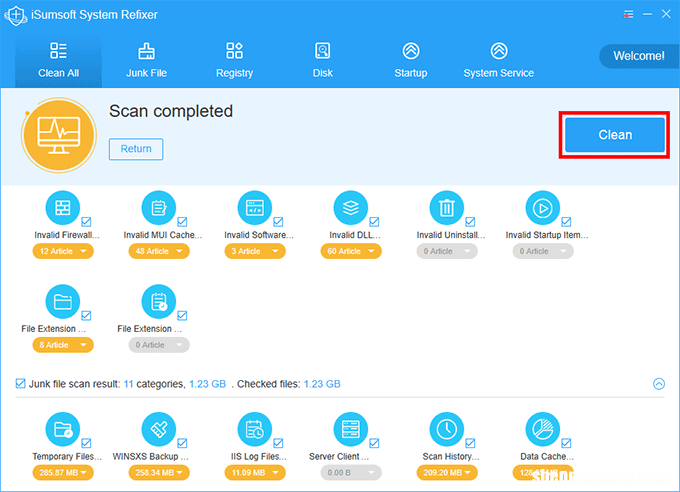Uncheck the Scan History checkbox
680x492 pixels.
point(470,443)
